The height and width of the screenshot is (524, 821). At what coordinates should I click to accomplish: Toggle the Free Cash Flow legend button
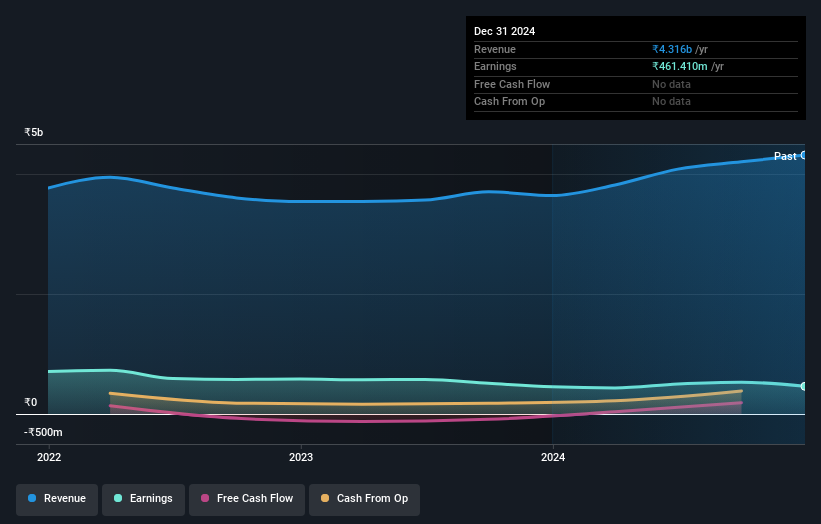coord(247,499)
